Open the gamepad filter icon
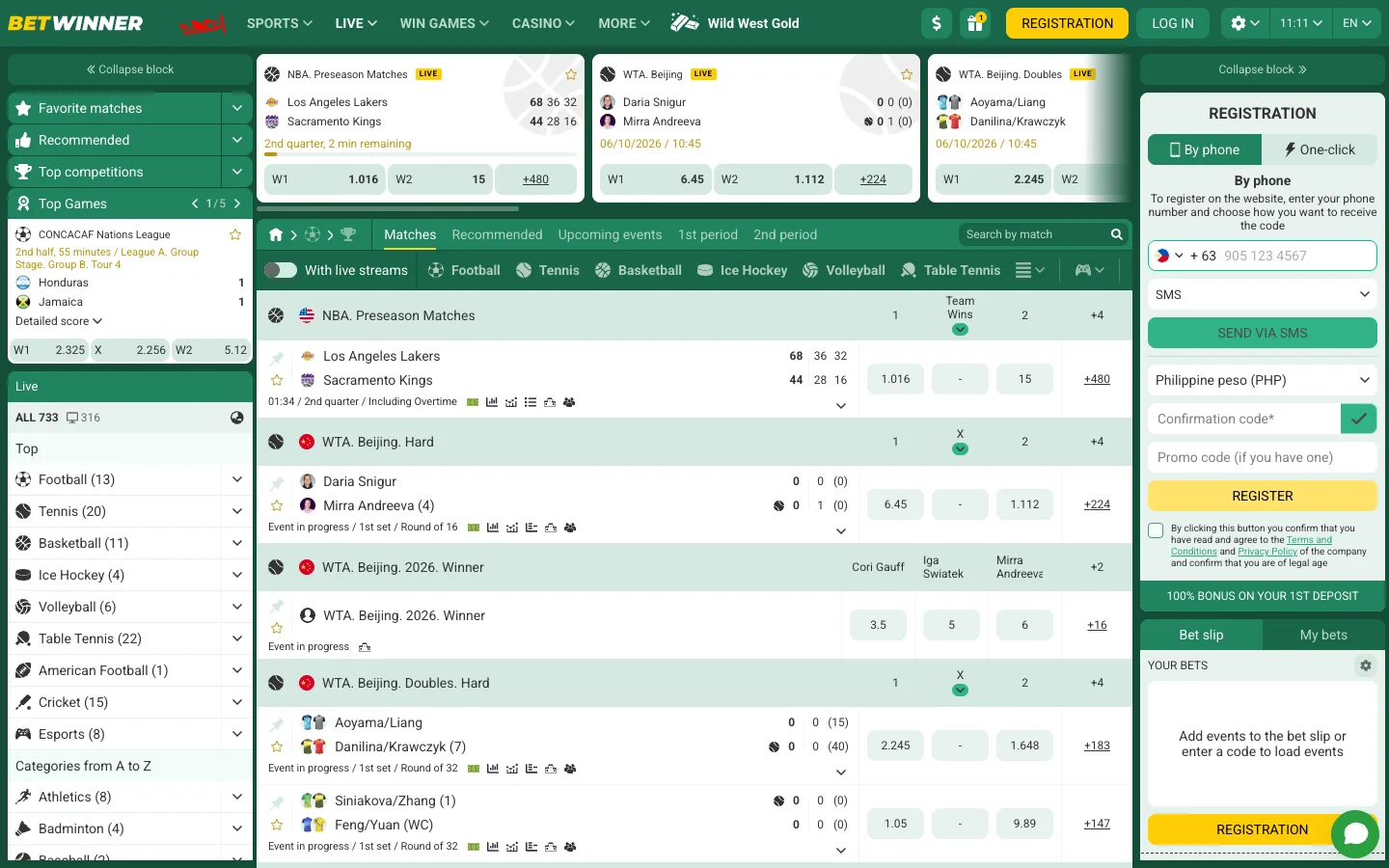This screenshot has height=868, width=1389. pos(1090,270)
